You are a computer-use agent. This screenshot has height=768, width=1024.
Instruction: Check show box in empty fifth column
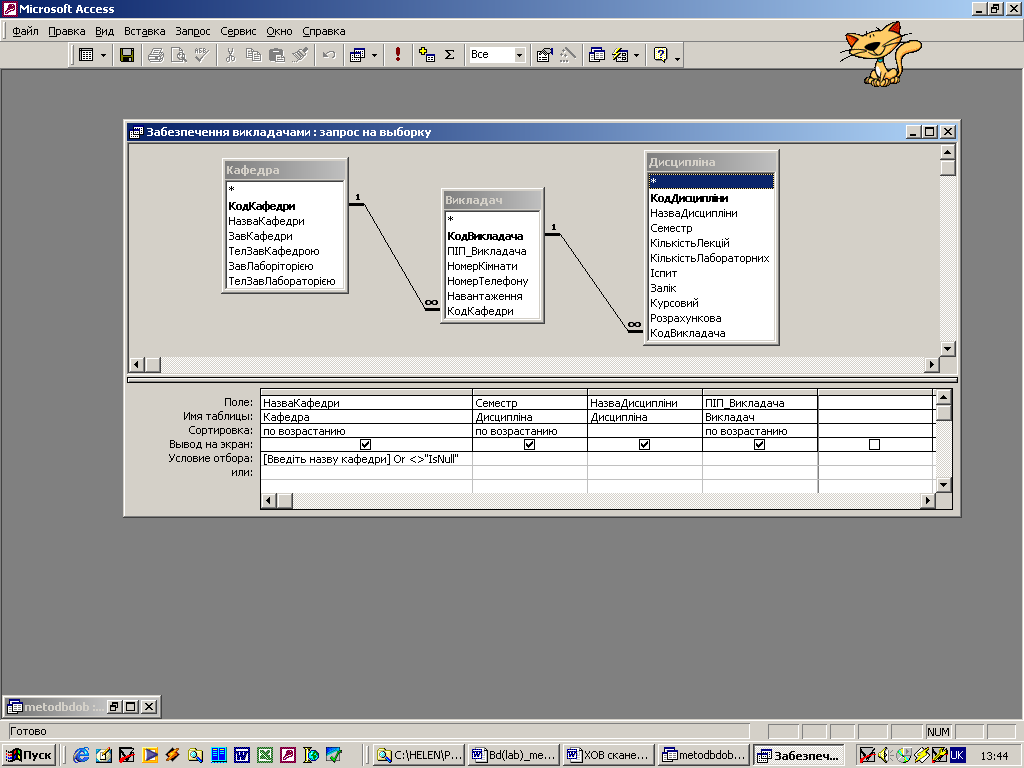pos(874,445)
